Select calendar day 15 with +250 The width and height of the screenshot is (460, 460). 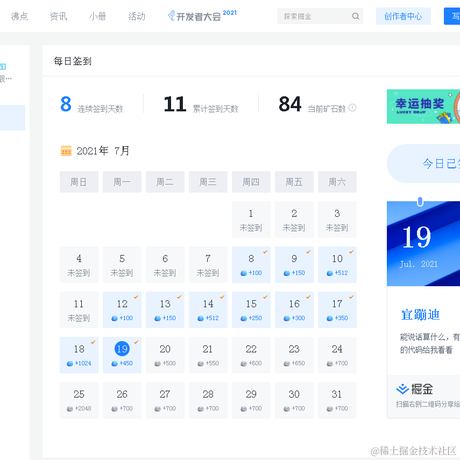[251, 310]
